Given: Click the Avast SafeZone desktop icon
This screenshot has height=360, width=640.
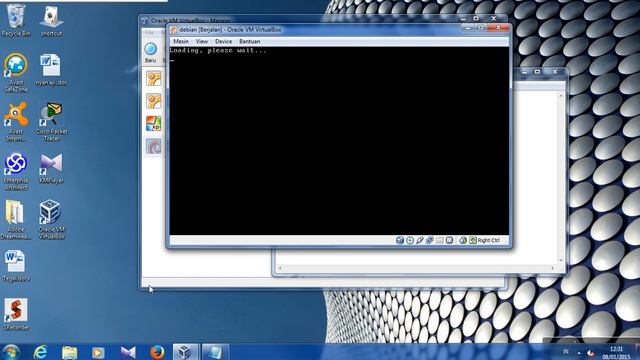Looking at the screenshot, I should [16, 73].
